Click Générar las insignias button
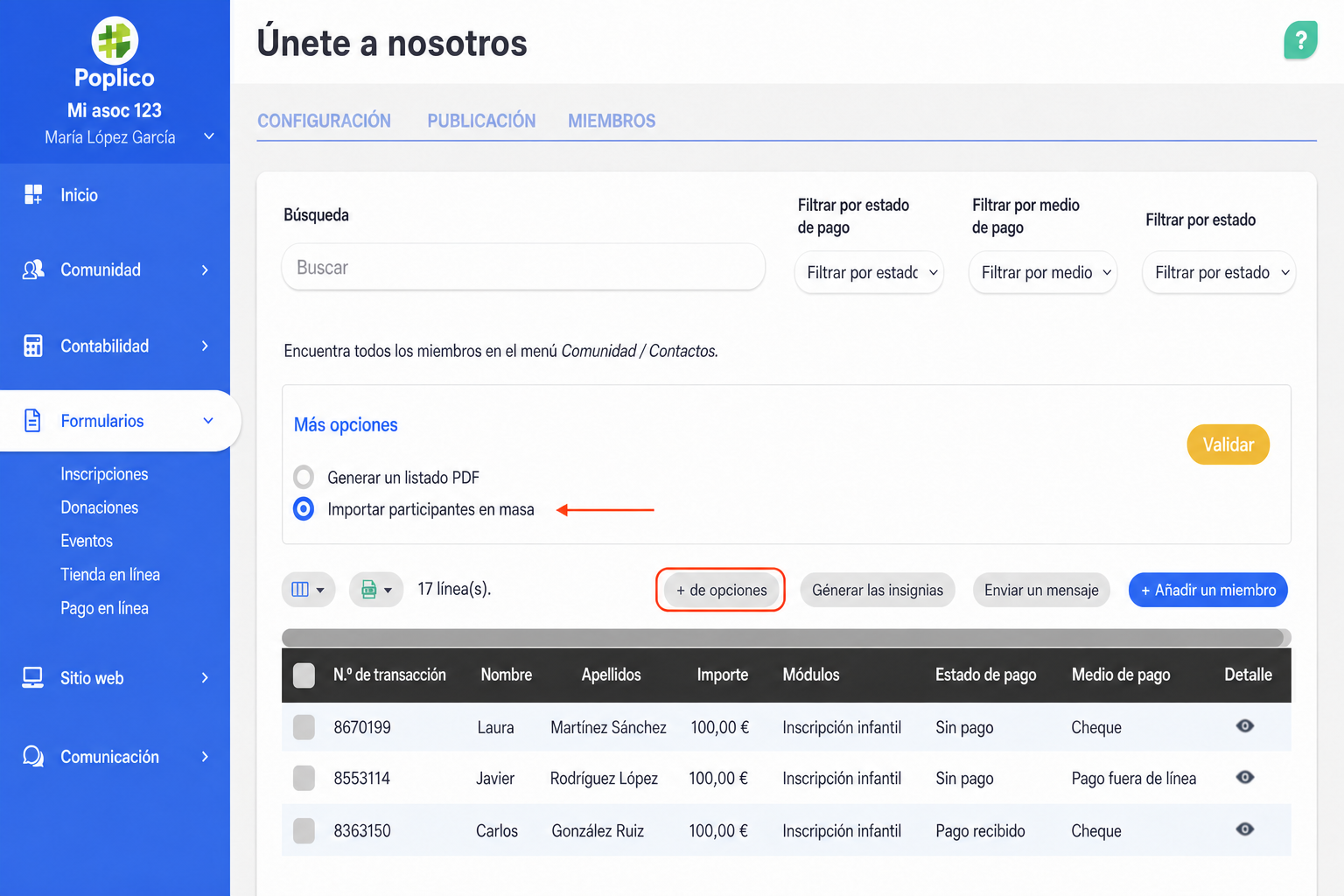Screen dimensions: 1344x896 878,590
